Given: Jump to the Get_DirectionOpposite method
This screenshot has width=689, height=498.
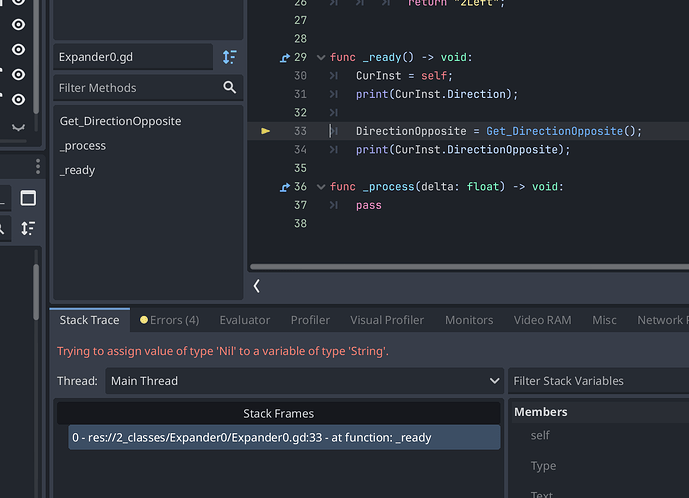Looking at the screenshot, I should pos(120,121).
